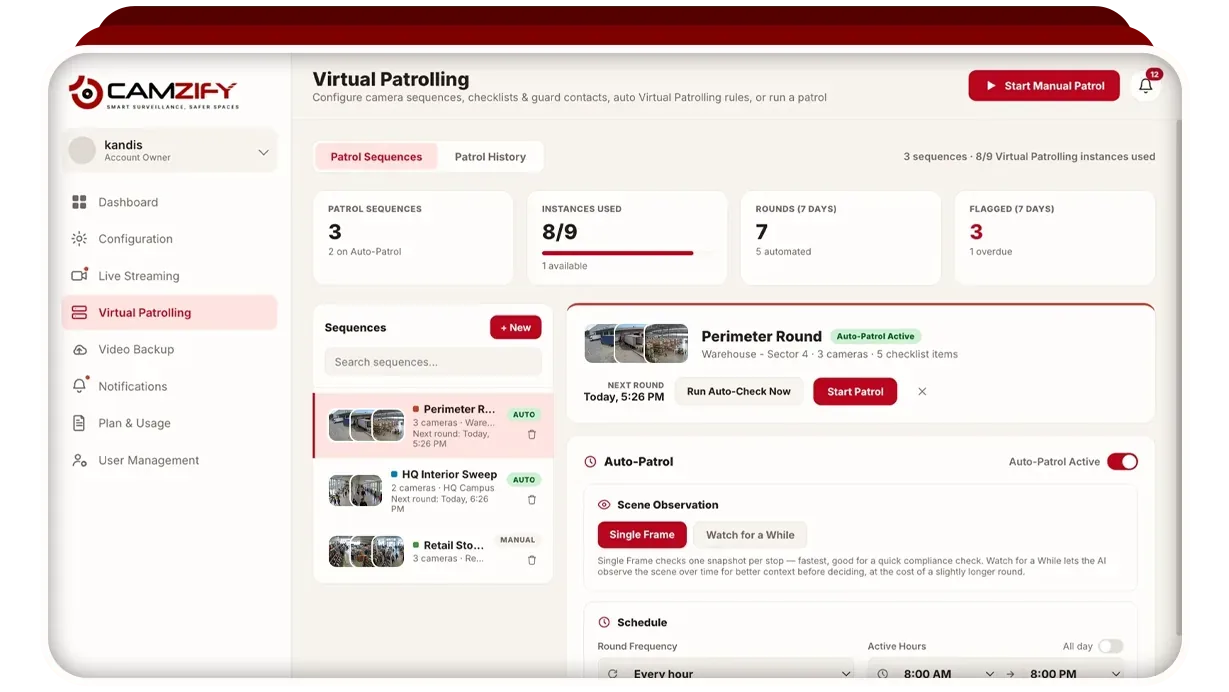Select Single Frame observation mode

pyautogui.click(x=642, y=535)
